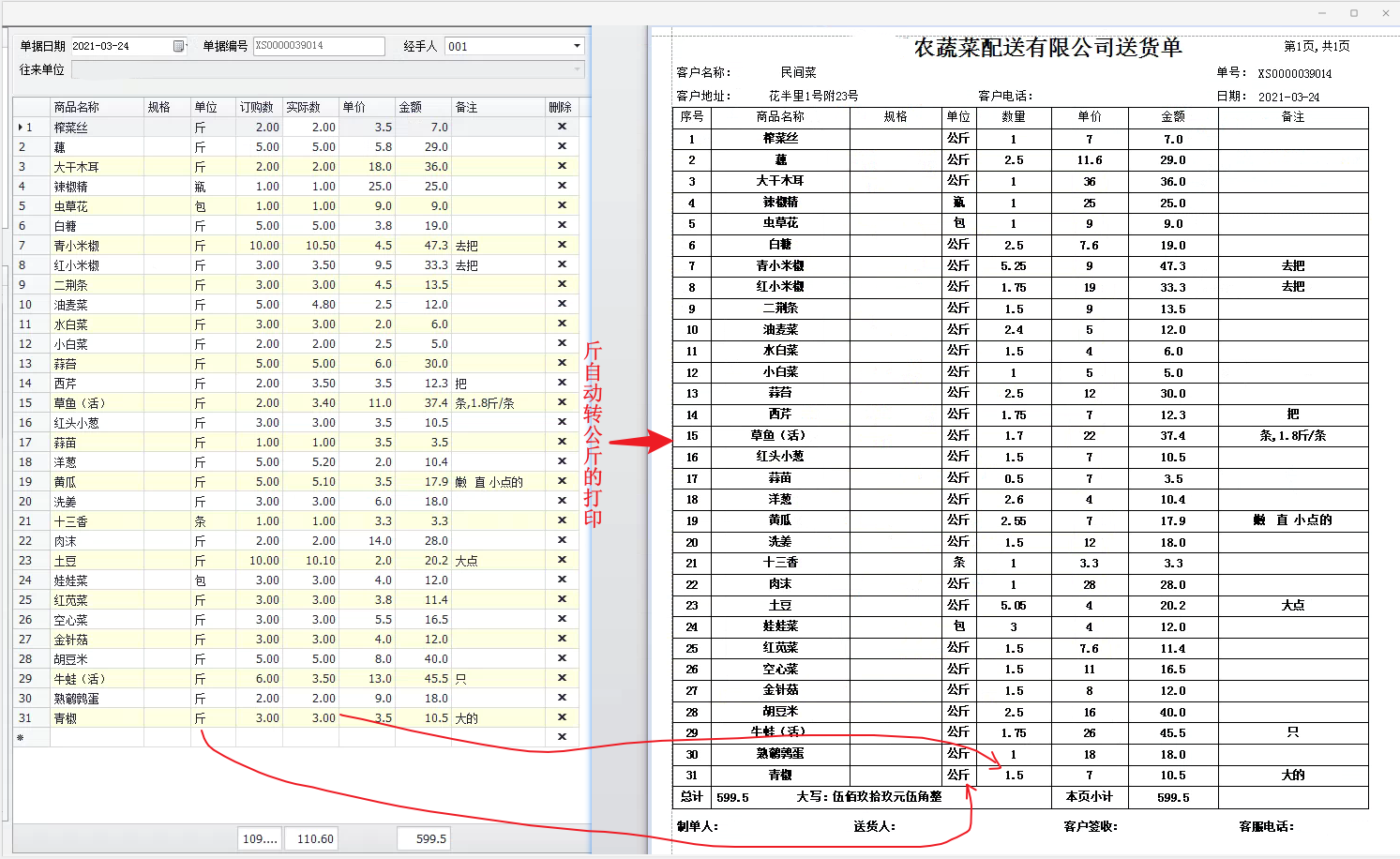Remove the 红头小葱 entry
This screenshot has height=859, width=1400.
tap(562, 422)
